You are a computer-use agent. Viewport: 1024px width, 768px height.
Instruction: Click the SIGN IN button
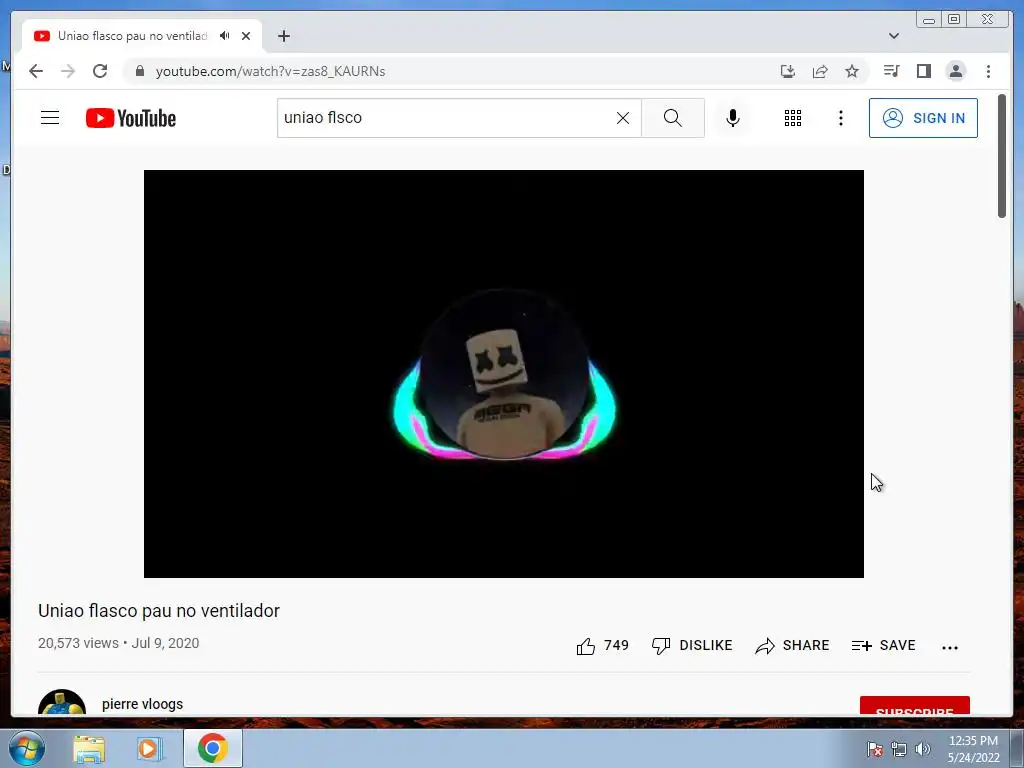click(923, 118)
